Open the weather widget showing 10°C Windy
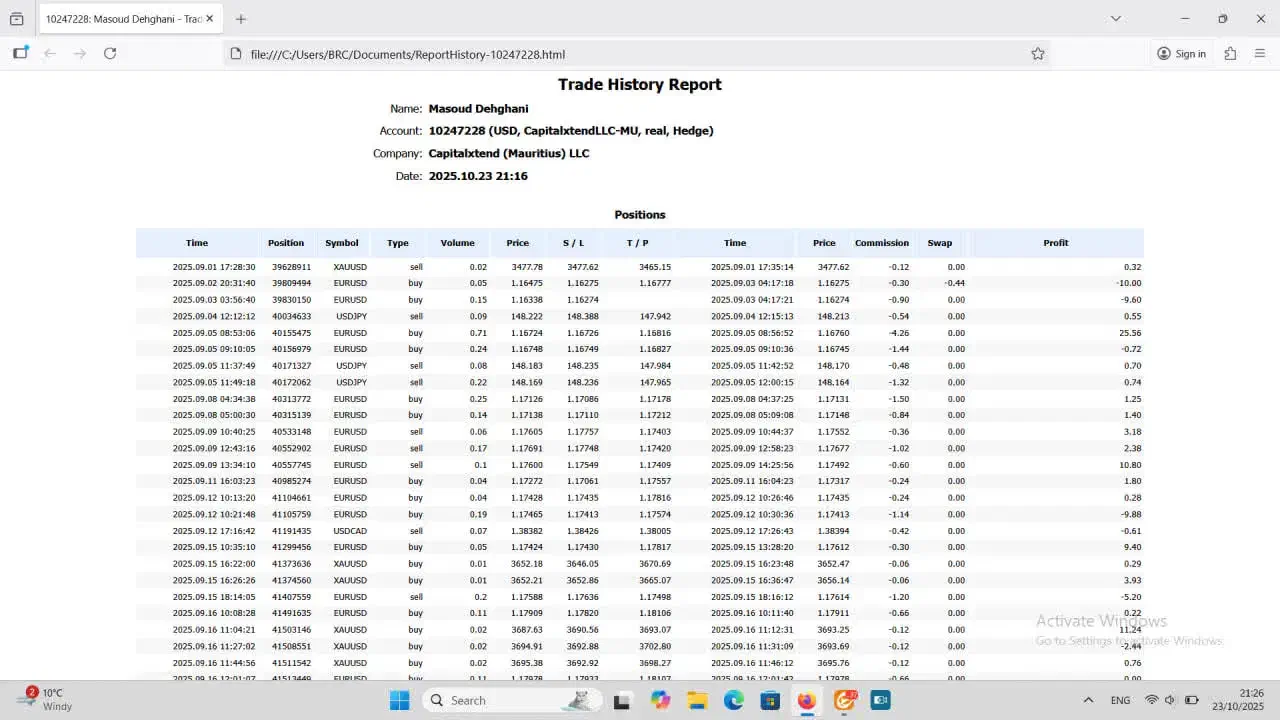 coord(45,700)
